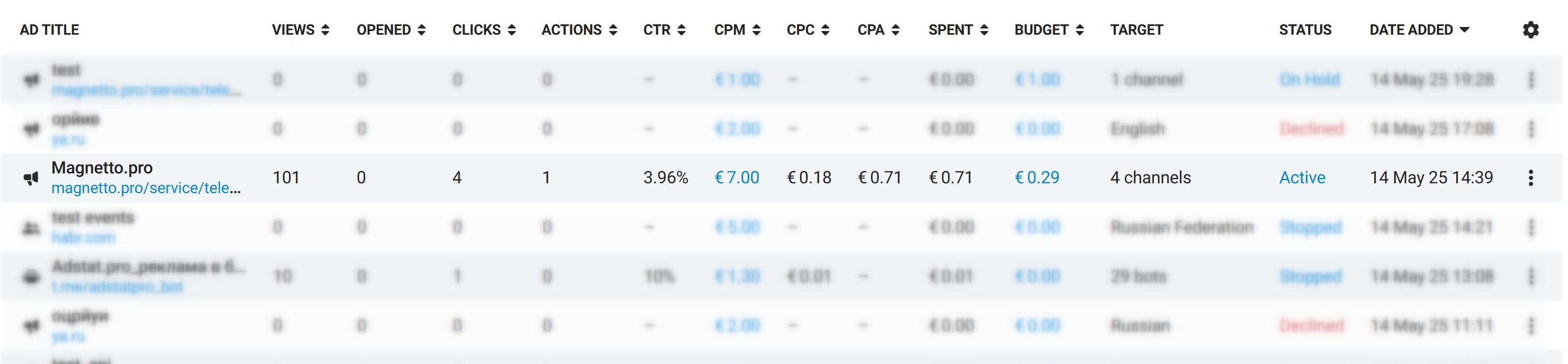
Task: Click the megaphone icon beside Magnetto.pro
Action: point(31,178)
